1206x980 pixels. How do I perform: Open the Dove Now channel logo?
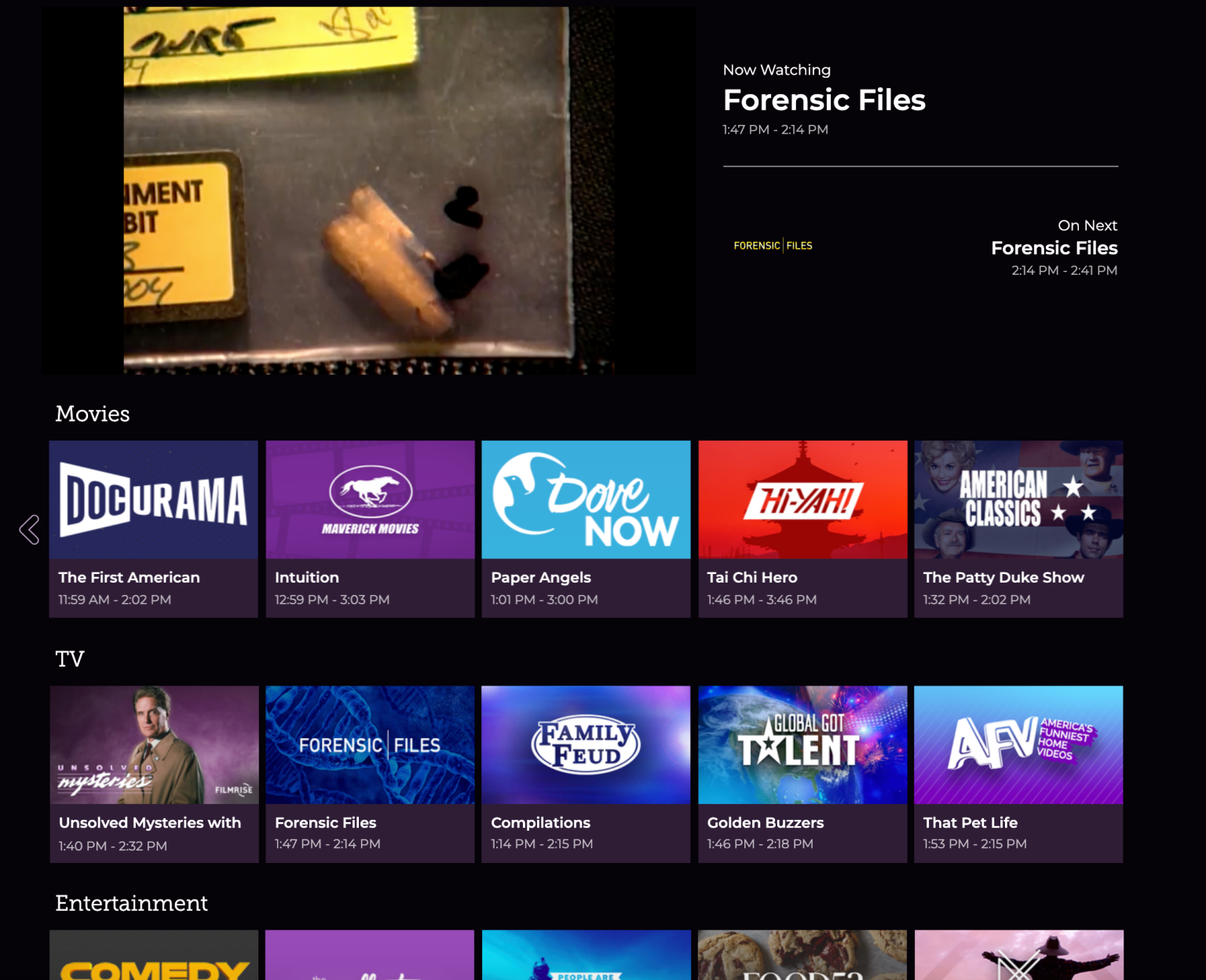[586, 500]
